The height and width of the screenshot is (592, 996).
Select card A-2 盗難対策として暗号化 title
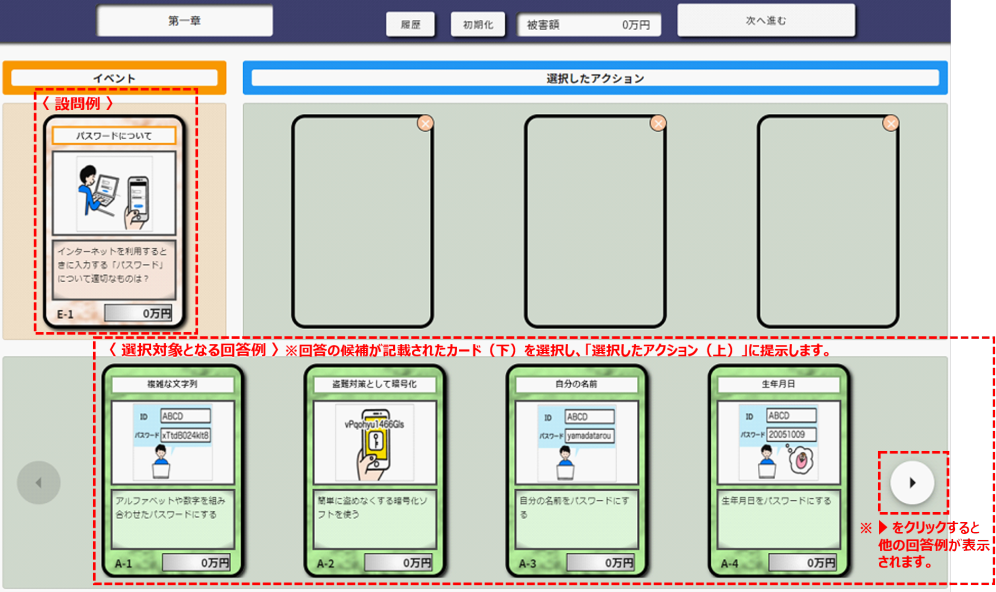pyautogui.click(x=375, y=384)
